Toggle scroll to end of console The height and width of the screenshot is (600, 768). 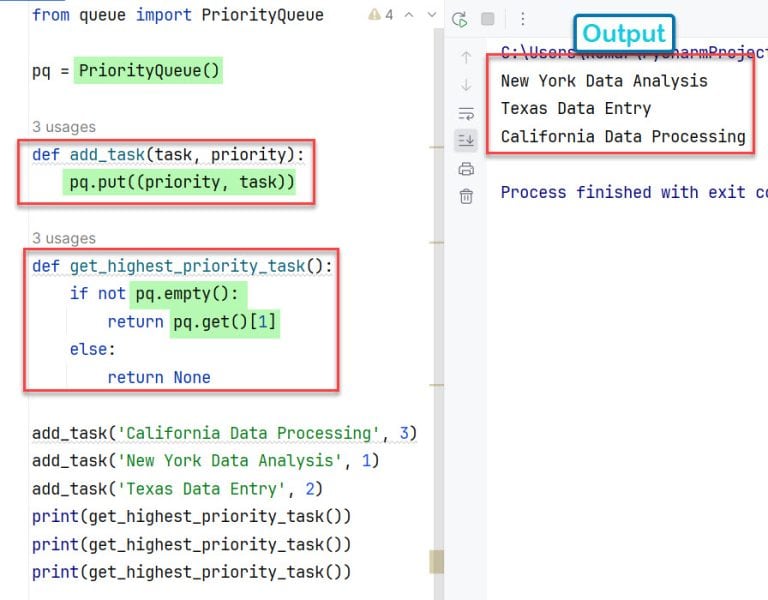[x=466, y=141]
